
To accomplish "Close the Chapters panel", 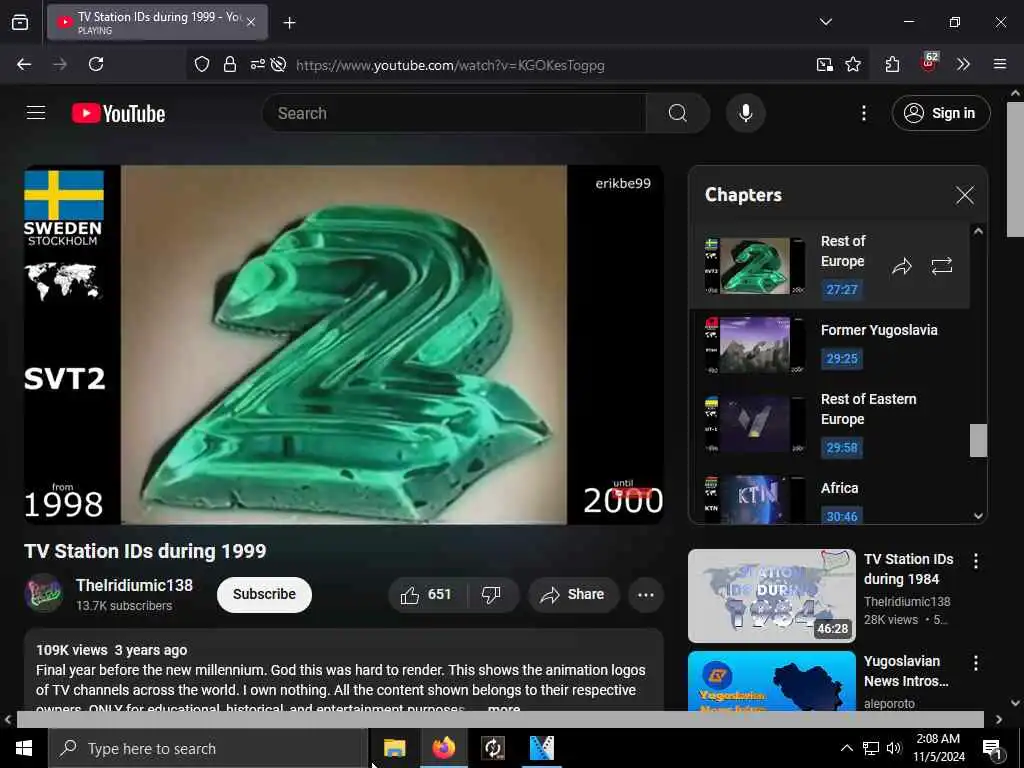I will tap(964, 195).
